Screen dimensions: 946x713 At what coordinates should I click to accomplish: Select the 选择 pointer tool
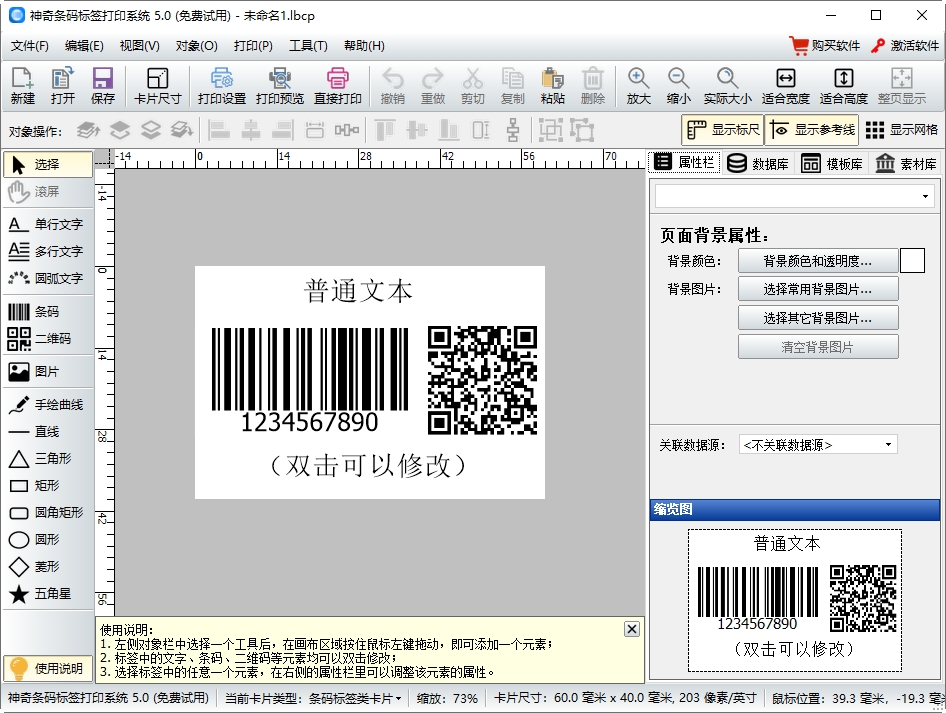coord(48,165)
